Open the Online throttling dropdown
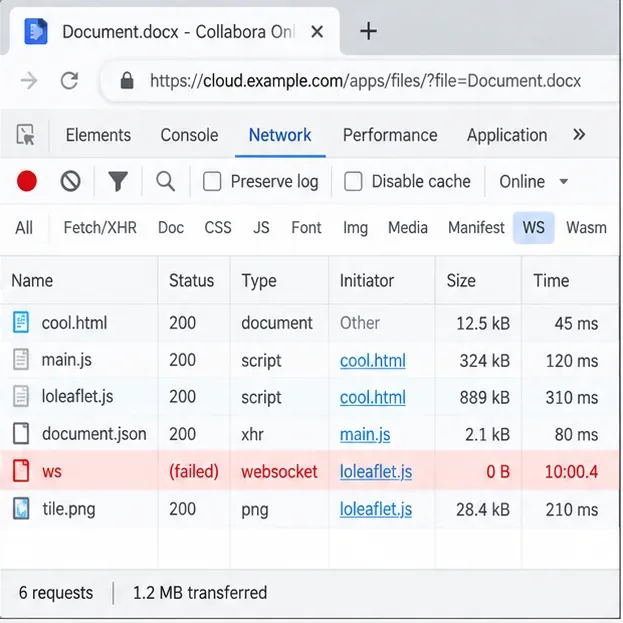The width and height of the screenshot is (623, 623). (x=533, y=182)
